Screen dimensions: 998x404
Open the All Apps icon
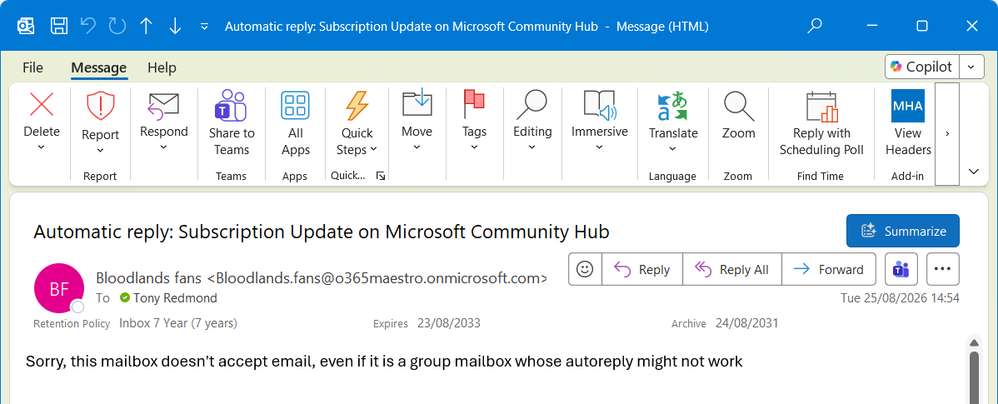click(x=295, y=106)
